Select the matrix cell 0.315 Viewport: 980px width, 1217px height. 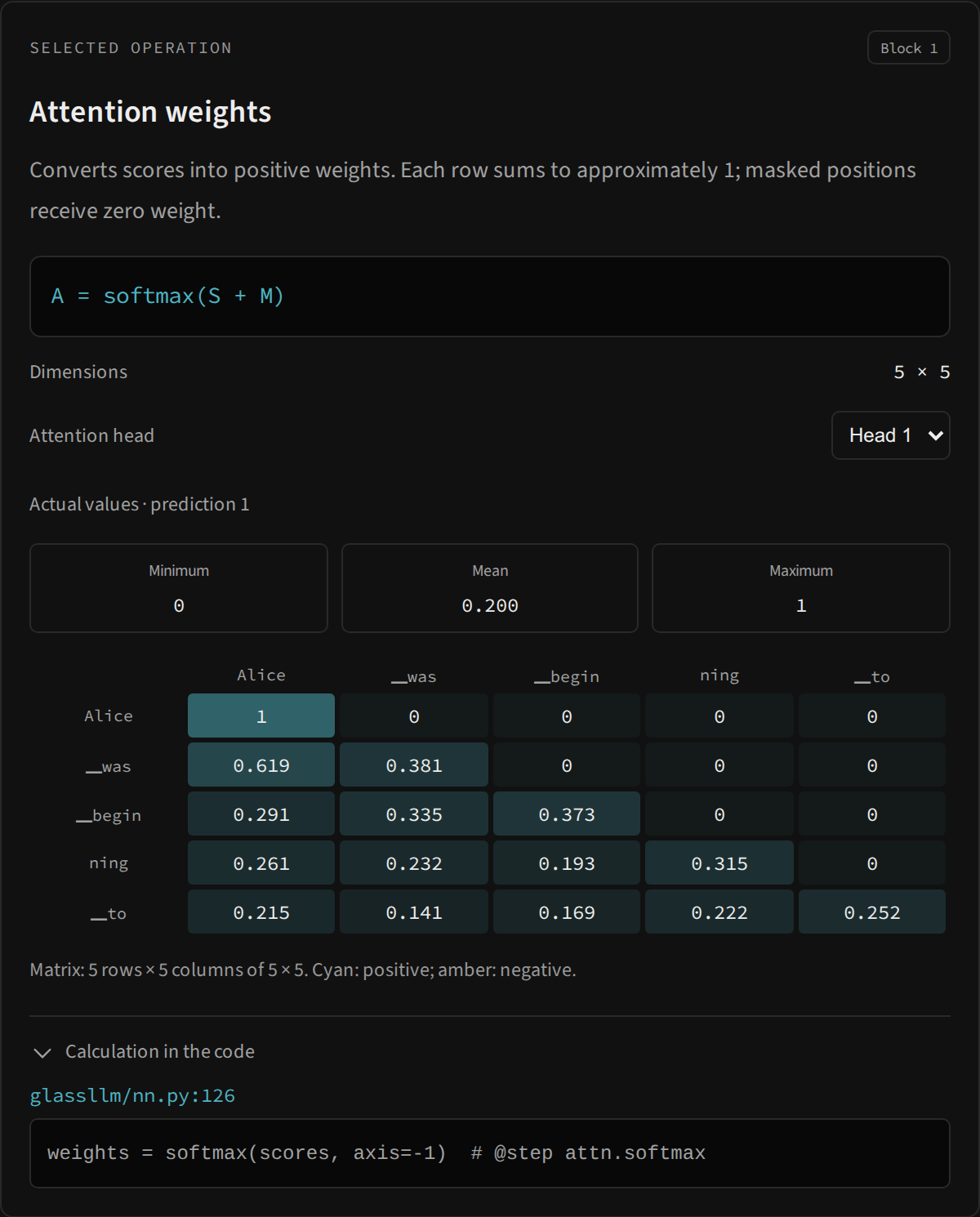pos(719,863)
